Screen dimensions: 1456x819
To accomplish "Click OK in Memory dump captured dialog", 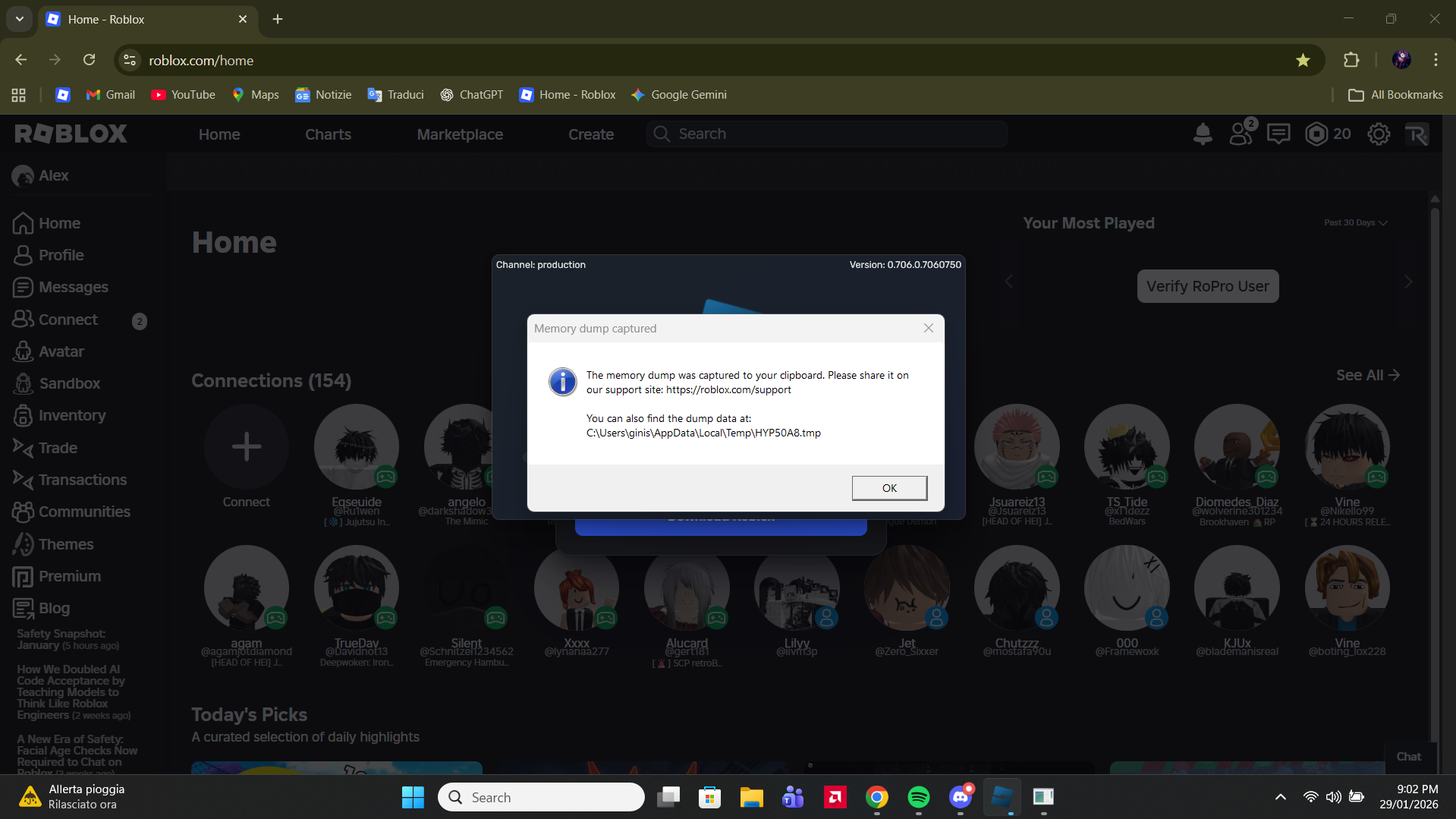I will (889, 488).
